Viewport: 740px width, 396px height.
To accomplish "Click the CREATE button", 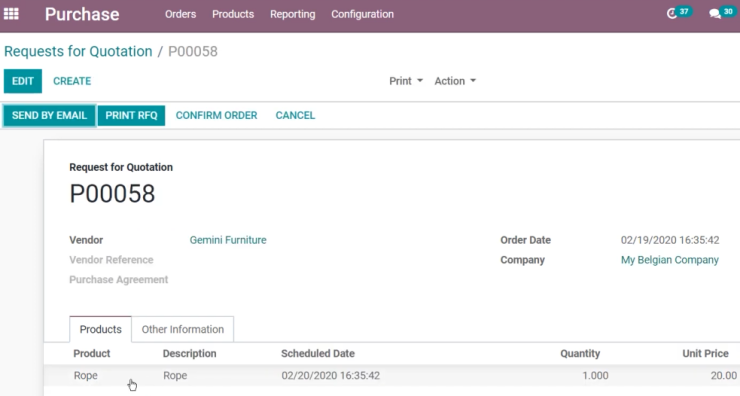I will [x=72, y=81].
